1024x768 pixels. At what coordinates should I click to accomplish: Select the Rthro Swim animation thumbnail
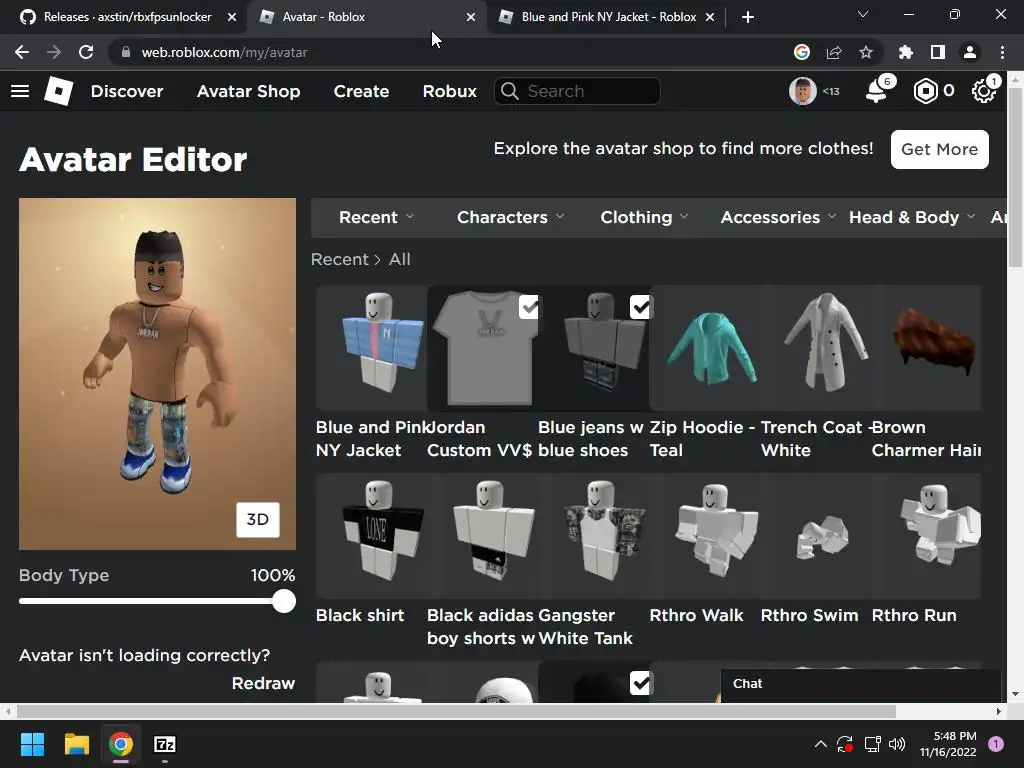[816, 536]
